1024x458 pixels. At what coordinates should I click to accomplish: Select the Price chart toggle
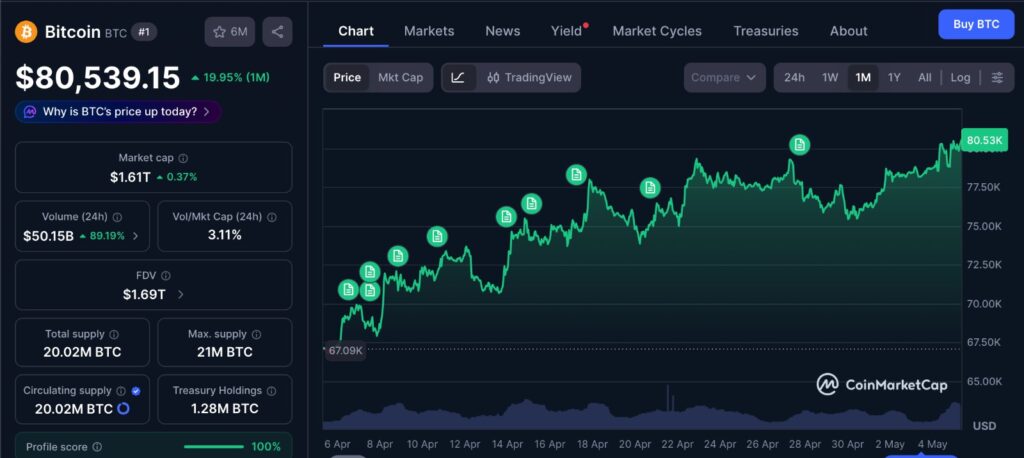pyautogui.click(x=347, y=77)
